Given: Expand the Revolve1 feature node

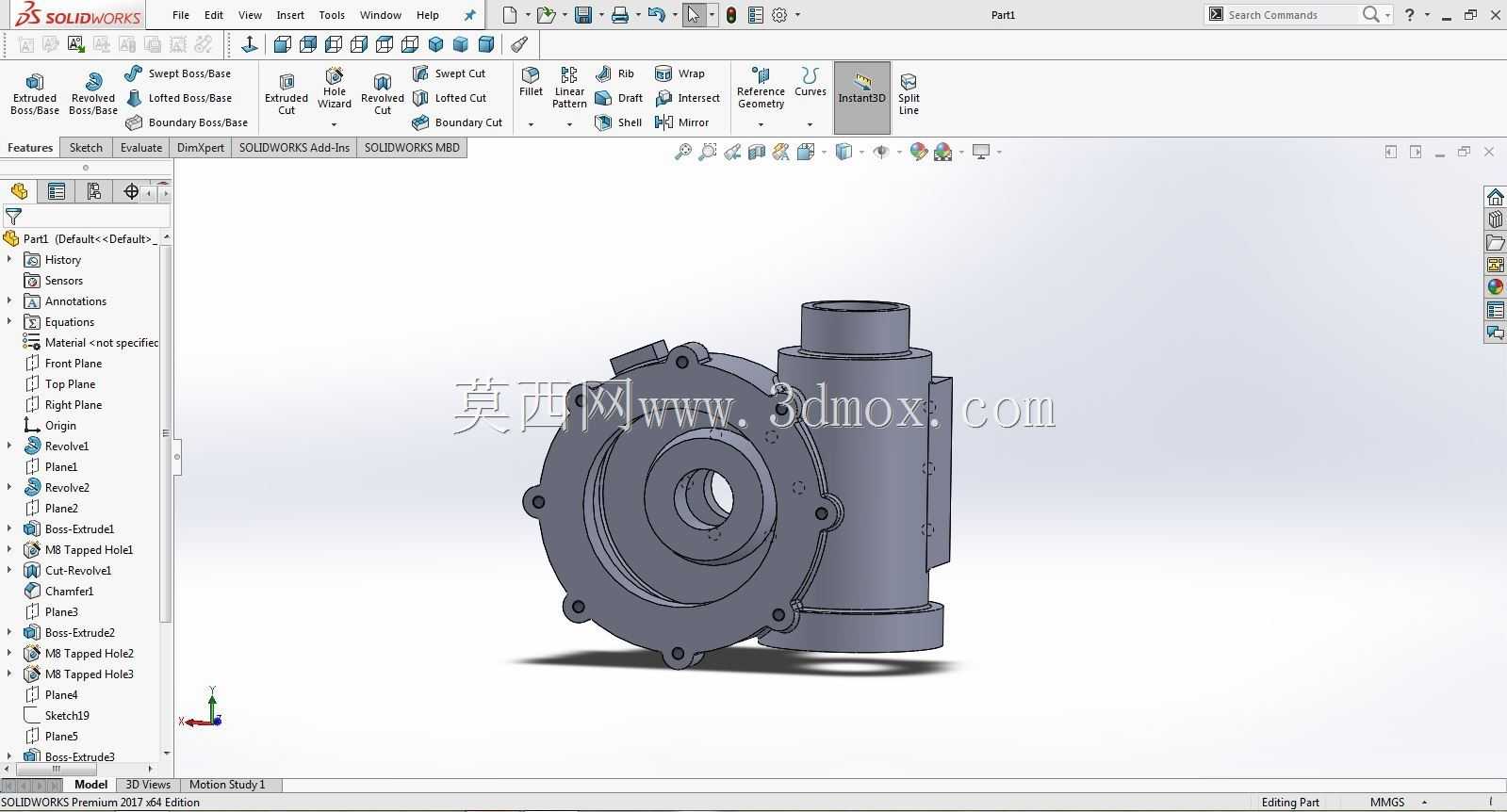Looking at the screenshot, I should click(9, 446).
